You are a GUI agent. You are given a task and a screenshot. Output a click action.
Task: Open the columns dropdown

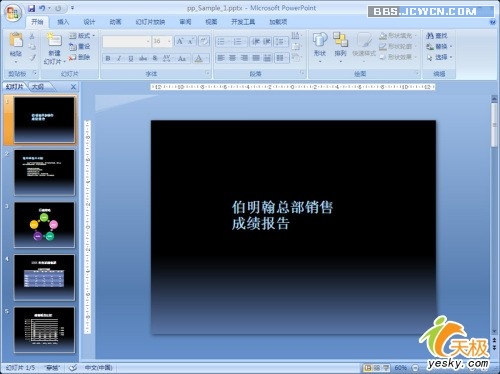tap(281, 58)
